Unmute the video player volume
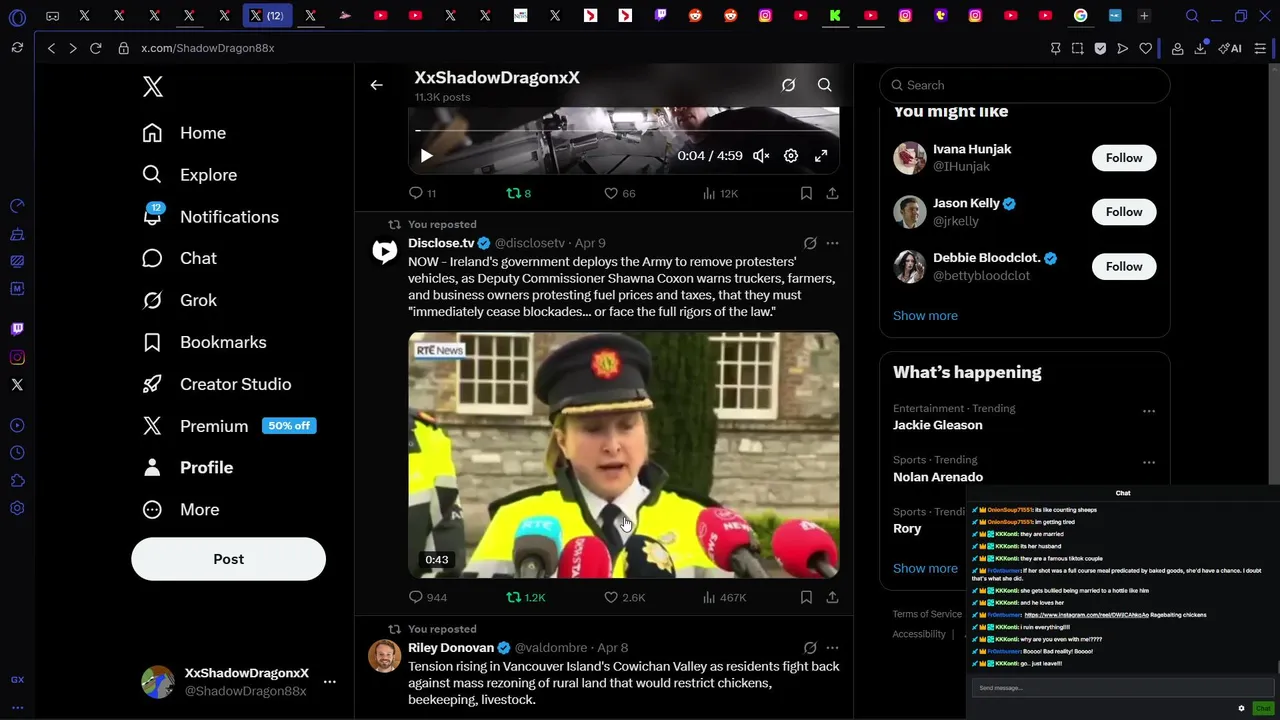The width and height of the screenshot is (1280, 720). pos(761,156)
